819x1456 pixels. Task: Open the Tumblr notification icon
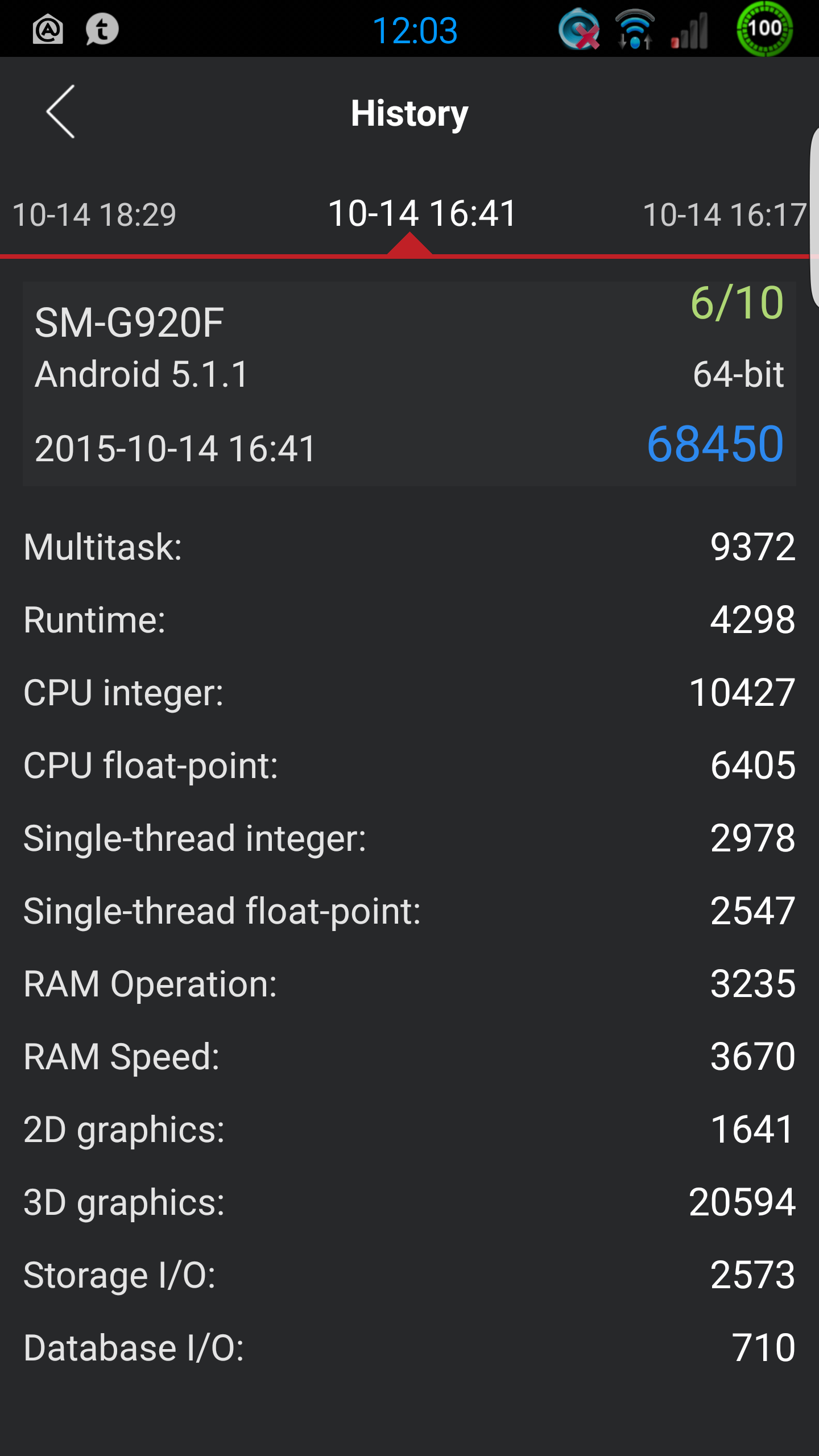tap(102, 29)
